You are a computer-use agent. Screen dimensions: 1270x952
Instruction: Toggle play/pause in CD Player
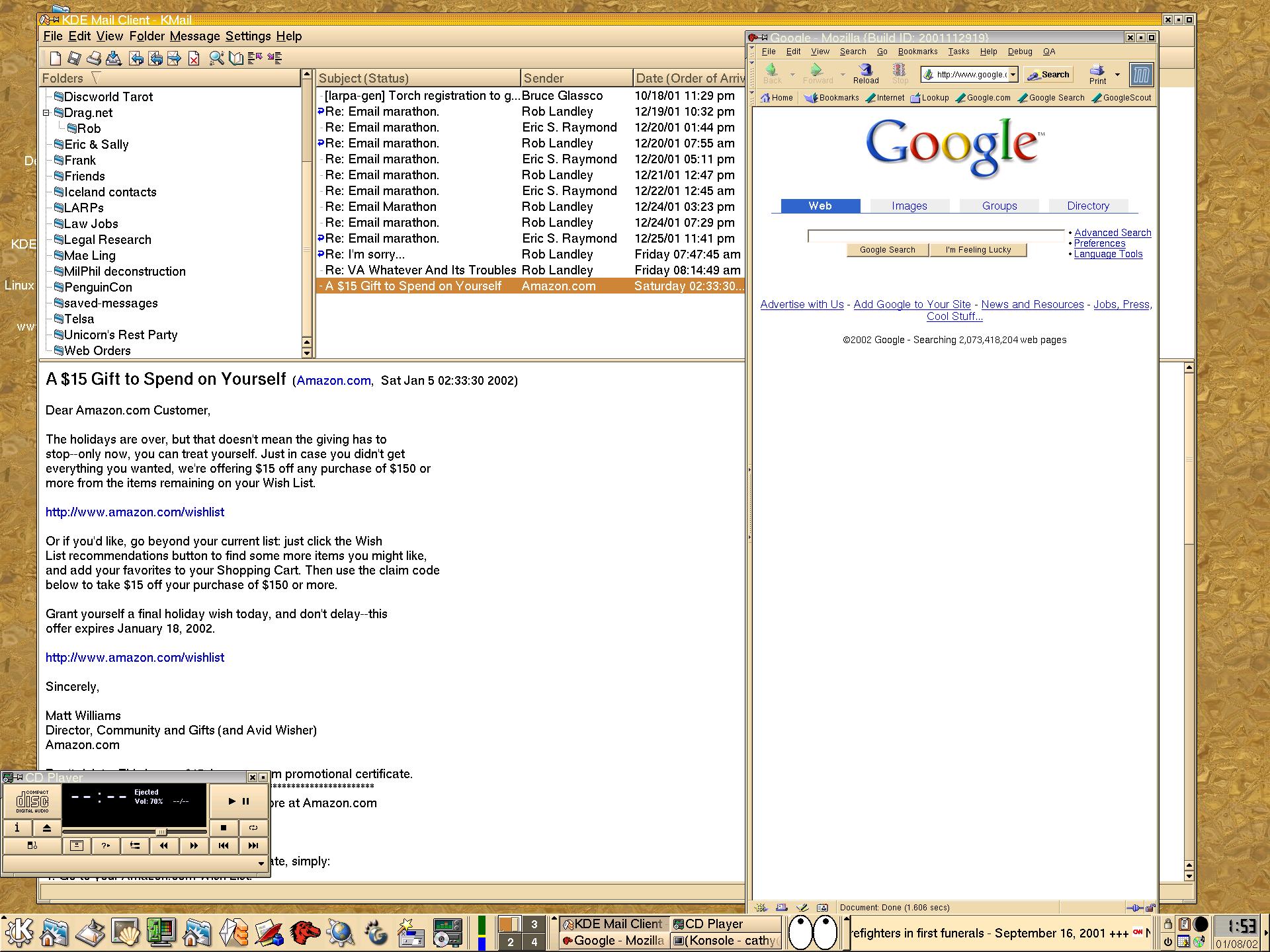238,801
